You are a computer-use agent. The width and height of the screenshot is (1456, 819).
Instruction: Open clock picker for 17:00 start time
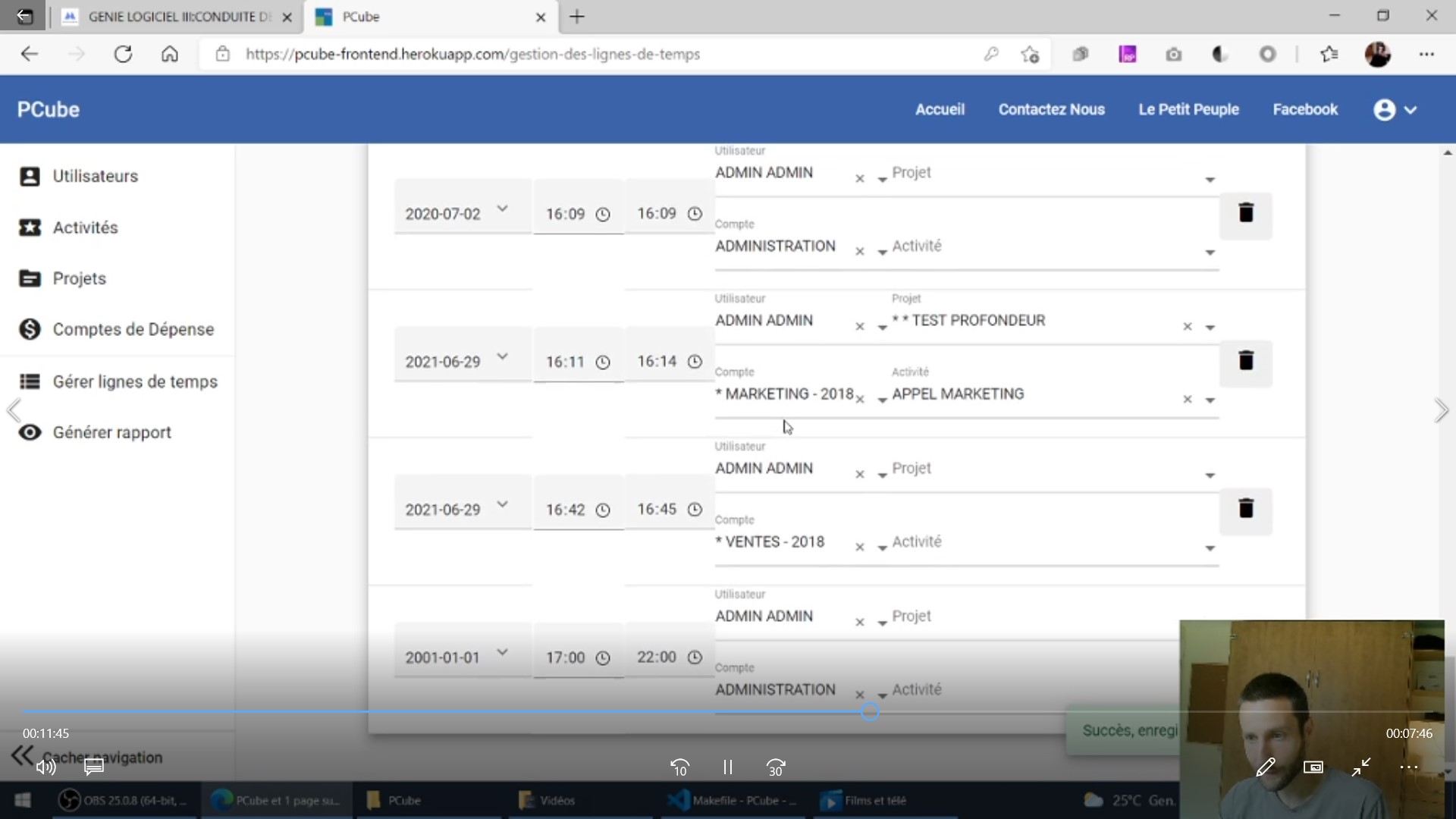603,658
